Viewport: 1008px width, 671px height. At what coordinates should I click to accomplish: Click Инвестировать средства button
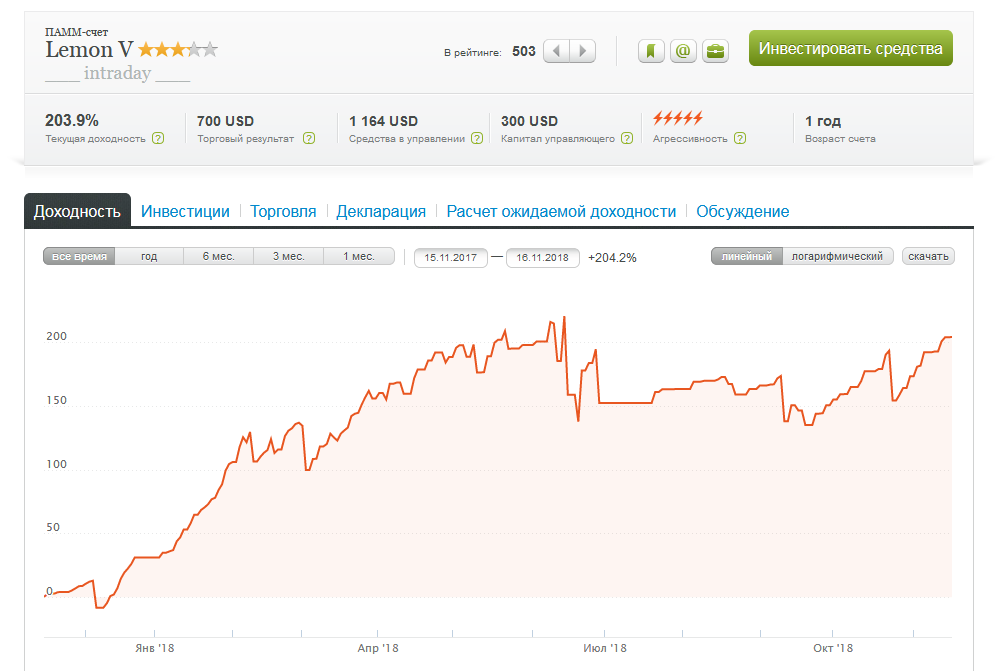[850, 48]
